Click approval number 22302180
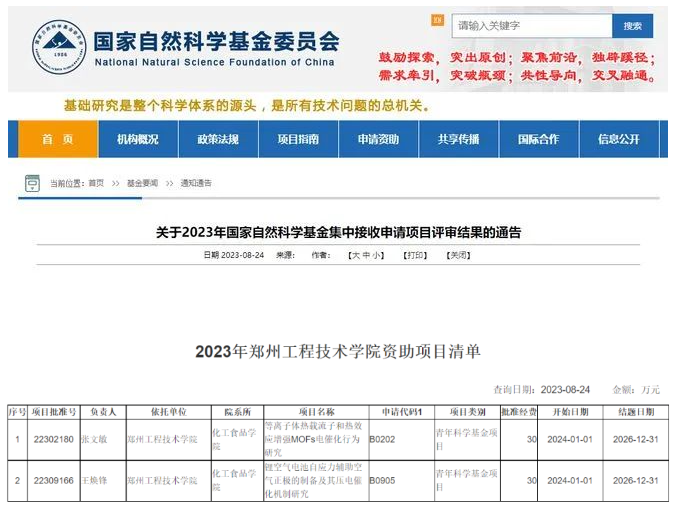The image size is (679, 514). click(54, 440)
